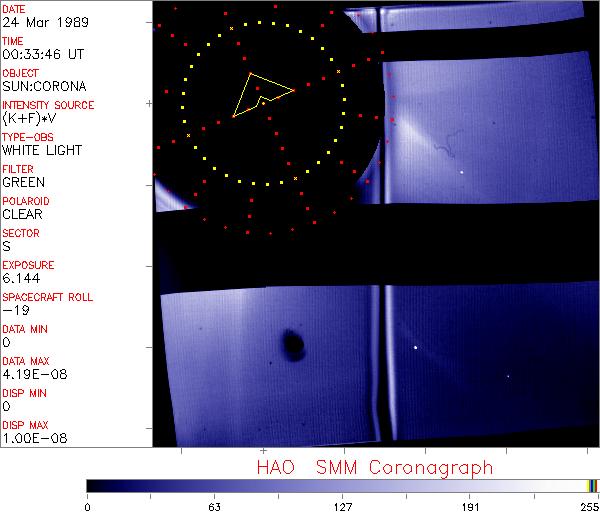Click the 63 tick label under the color bar
This screenshot has width=600, height=512.
pos(214,505)
